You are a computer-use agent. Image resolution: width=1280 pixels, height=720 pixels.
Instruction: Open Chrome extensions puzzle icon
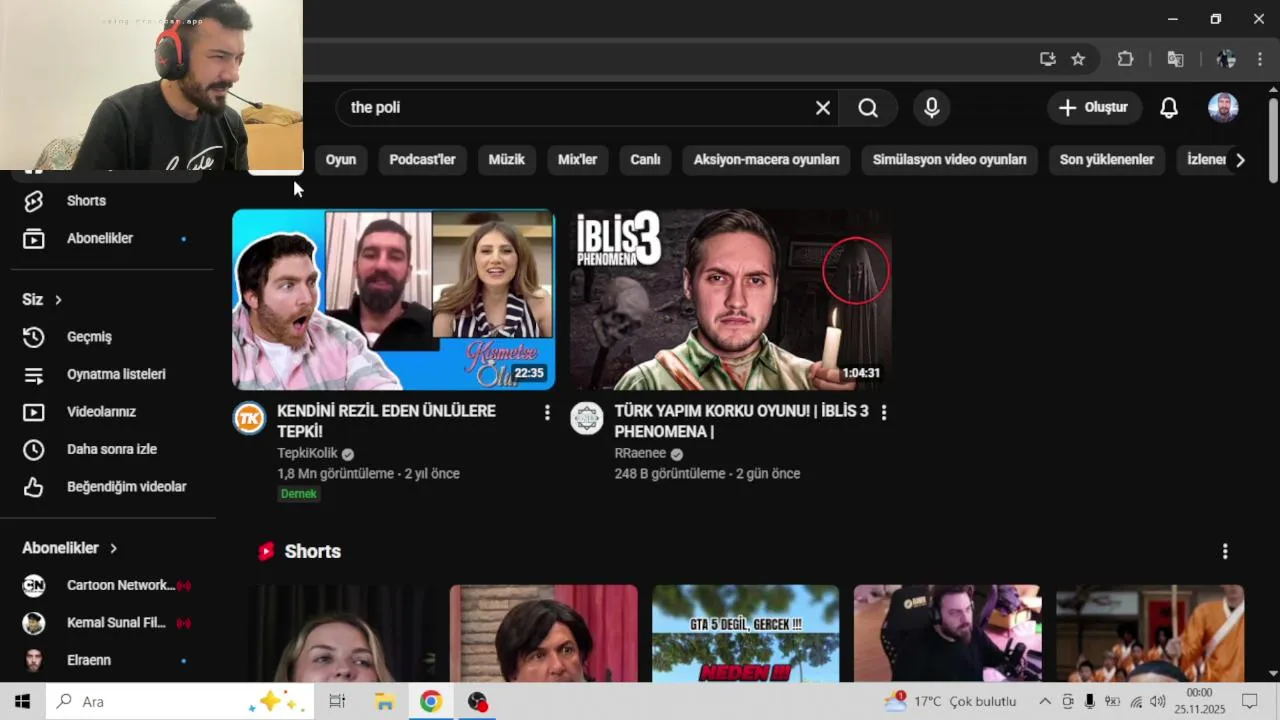coord(1125,59)
